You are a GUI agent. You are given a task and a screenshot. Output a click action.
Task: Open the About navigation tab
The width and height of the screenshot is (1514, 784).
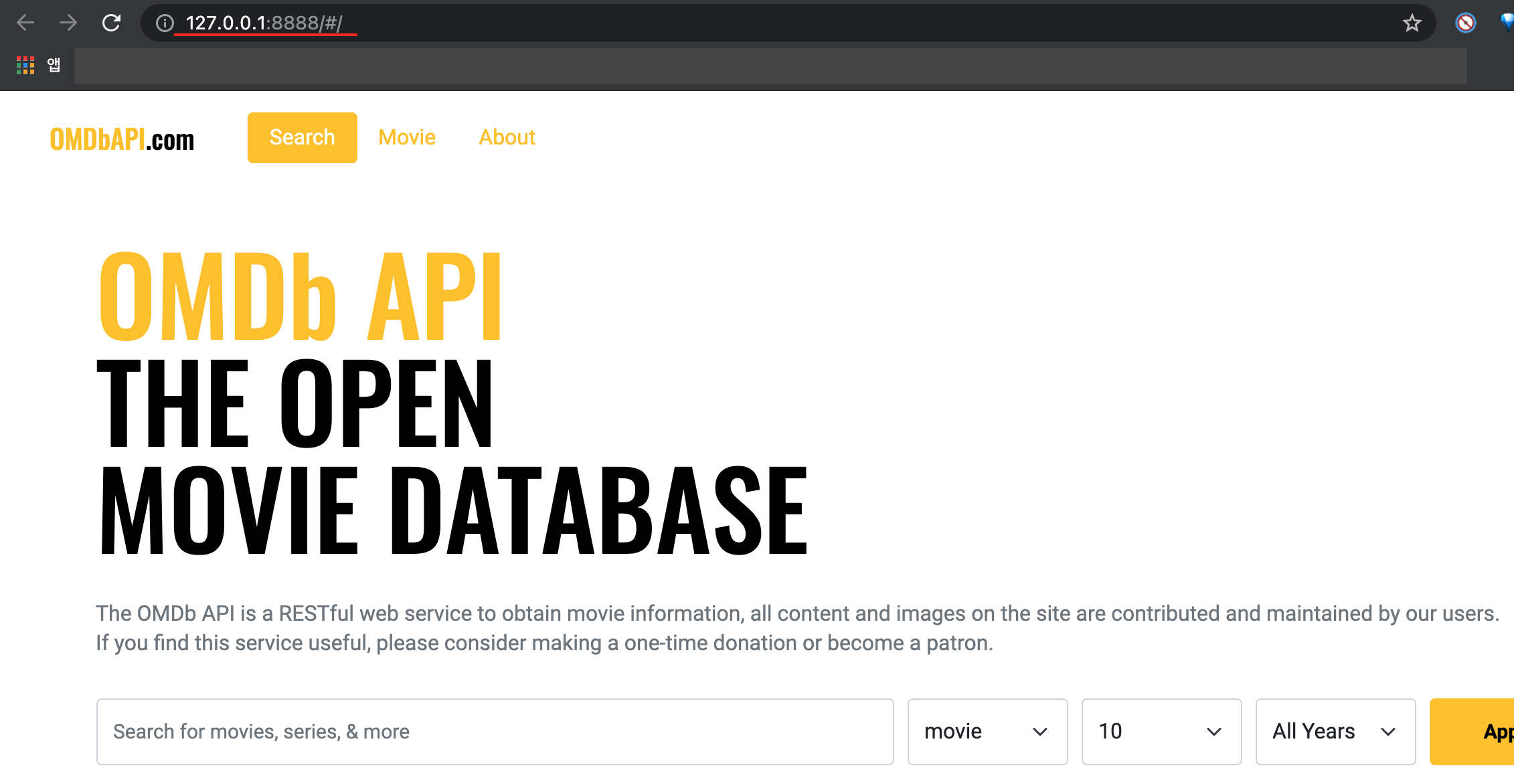[x=507, y=138]
